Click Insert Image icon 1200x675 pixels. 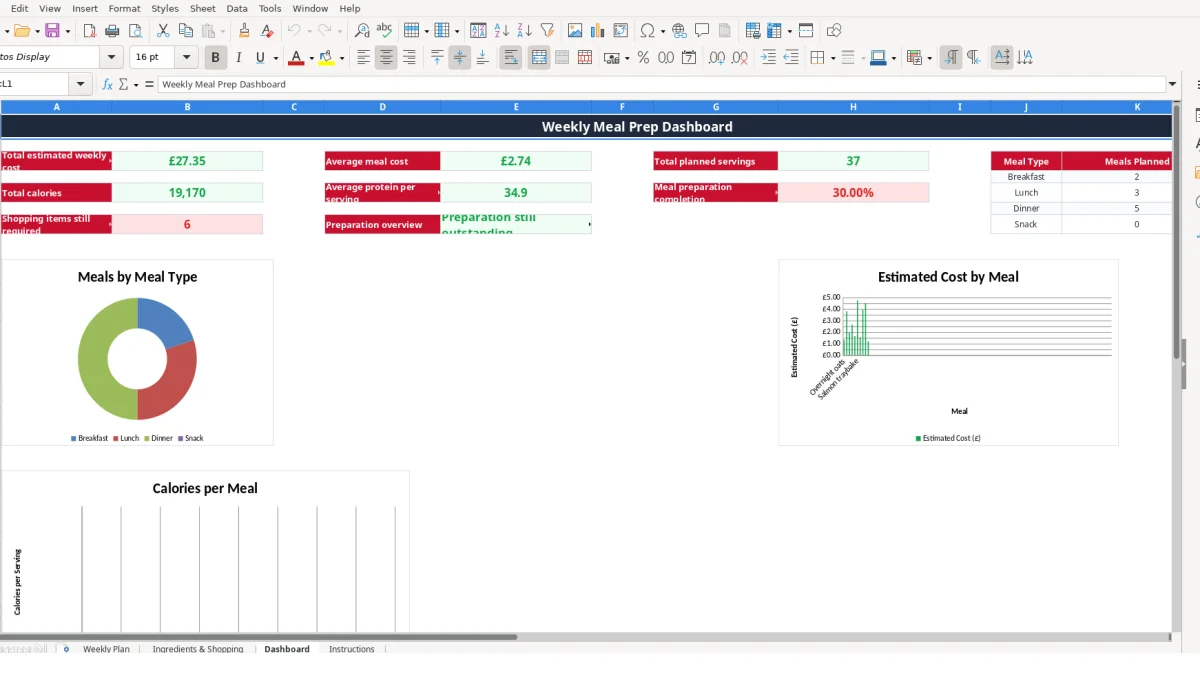(575, 31)
